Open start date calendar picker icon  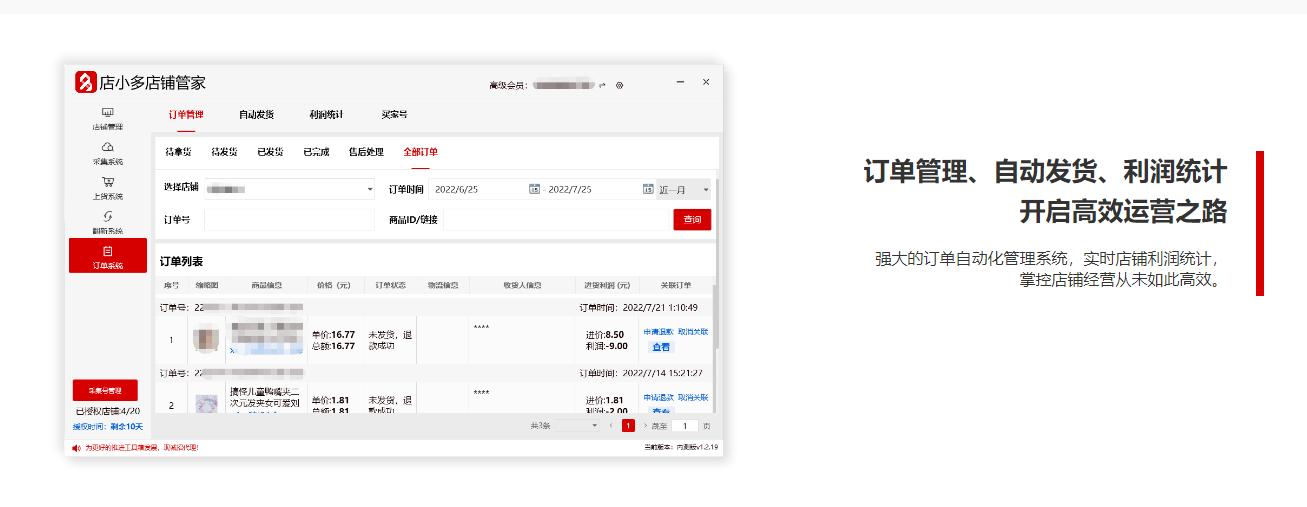(x=534, y=189)
